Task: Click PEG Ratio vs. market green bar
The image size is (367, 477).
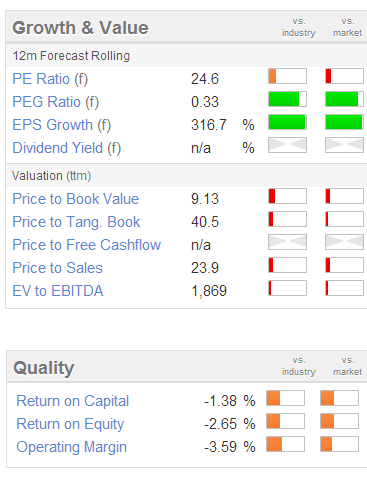Action: pos(344,99)
